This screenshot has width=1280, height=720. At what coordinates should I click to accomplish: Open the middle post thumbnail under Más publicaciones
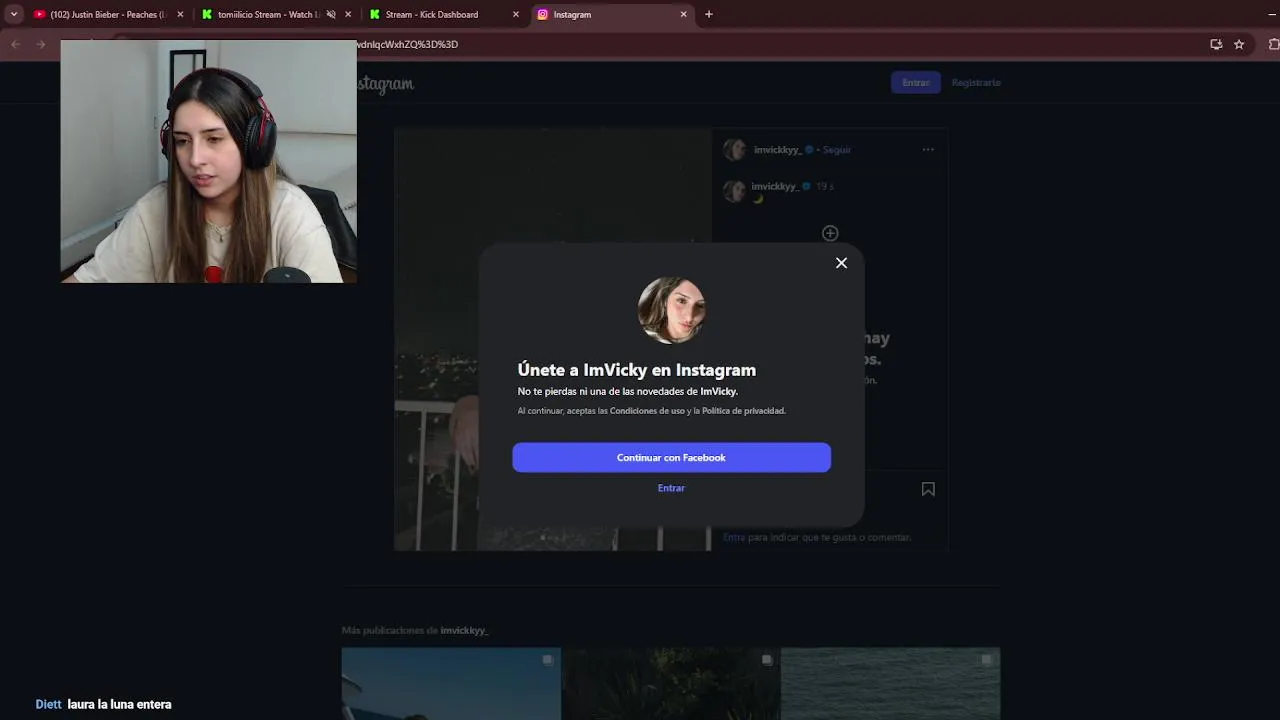click(x=671, y=683)
